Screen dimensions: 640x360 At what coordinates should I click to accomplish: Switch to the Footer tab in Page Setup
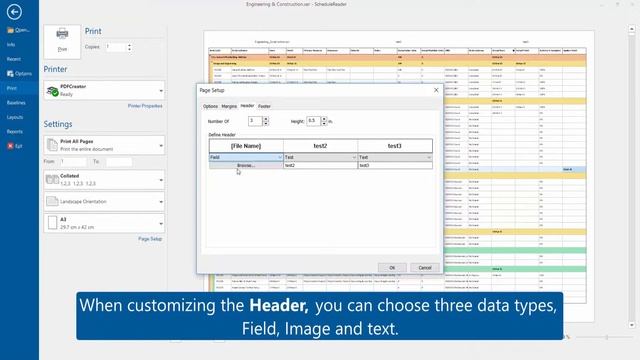tap(264, 106)
